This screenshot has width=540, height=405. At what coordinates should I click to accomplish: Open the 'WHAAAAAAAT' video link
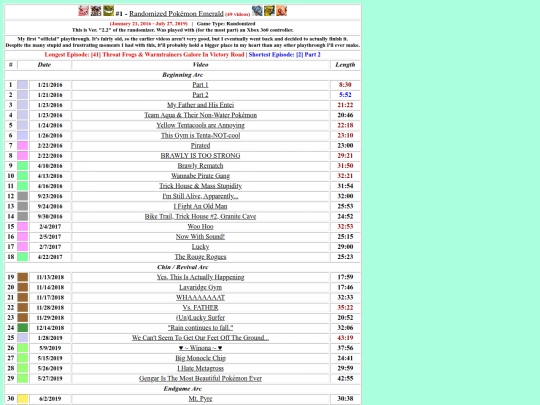(x=200, y=298)
